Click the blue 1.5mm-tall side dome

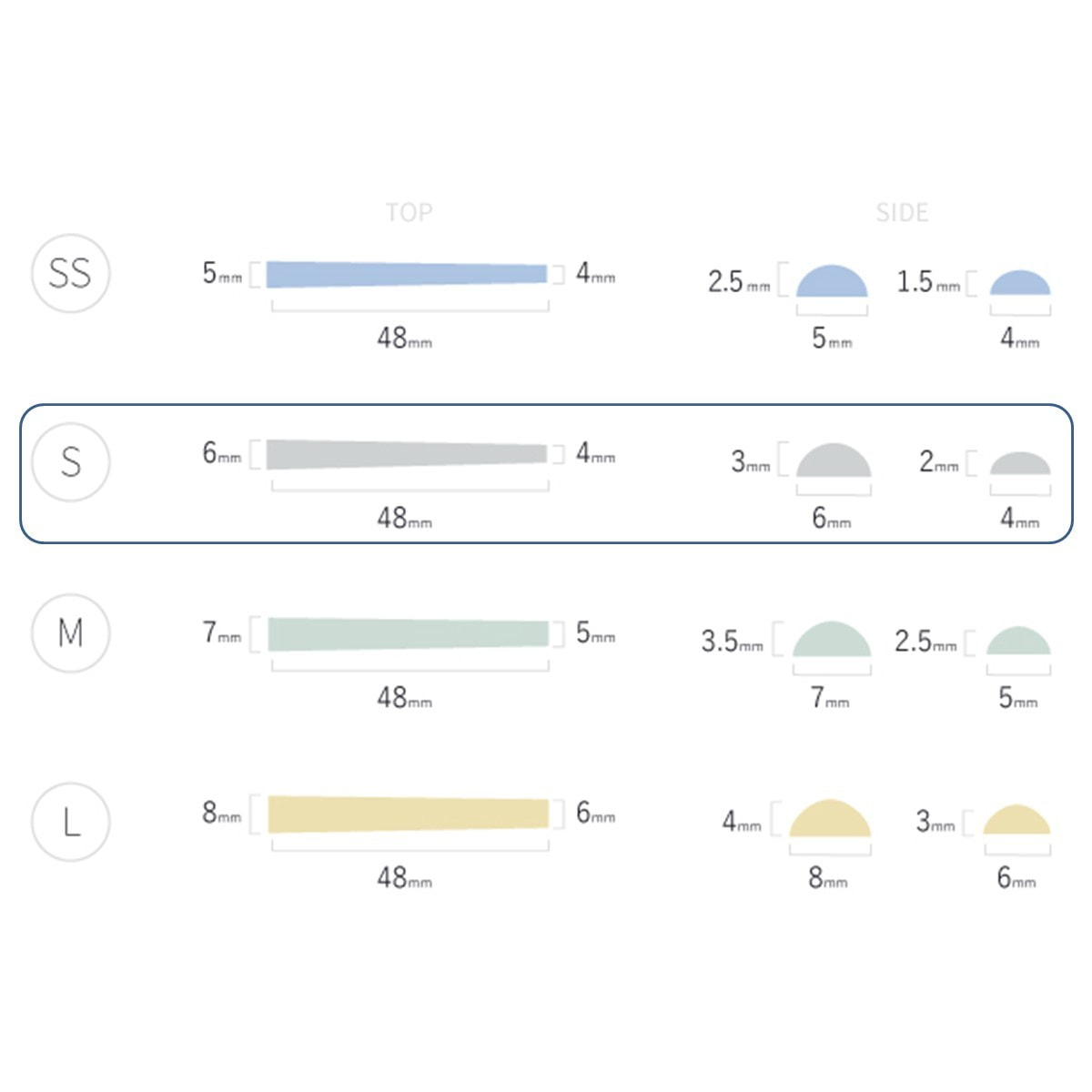[x=1020, y=284]
